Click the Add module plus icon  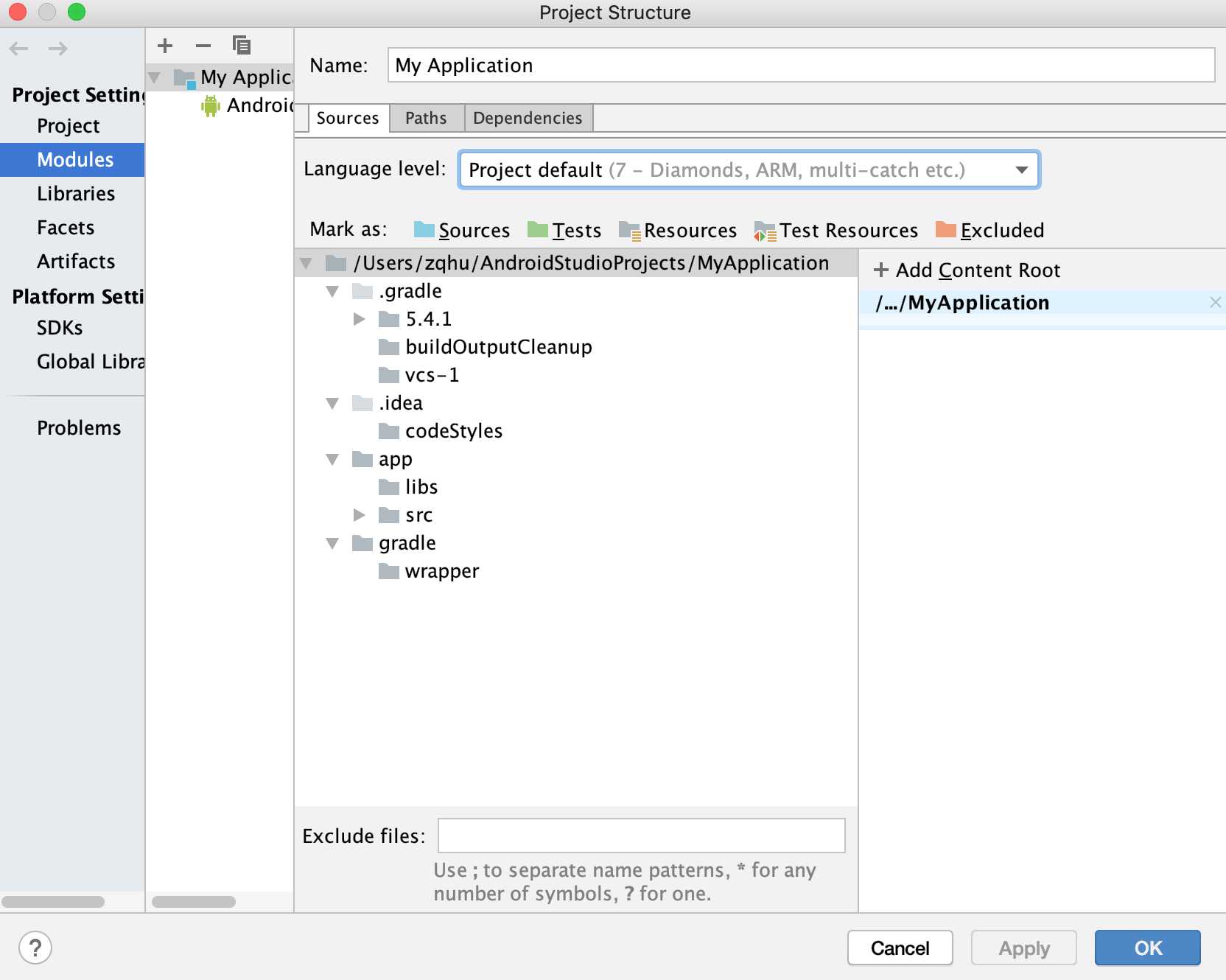click(x=165, y=46)
